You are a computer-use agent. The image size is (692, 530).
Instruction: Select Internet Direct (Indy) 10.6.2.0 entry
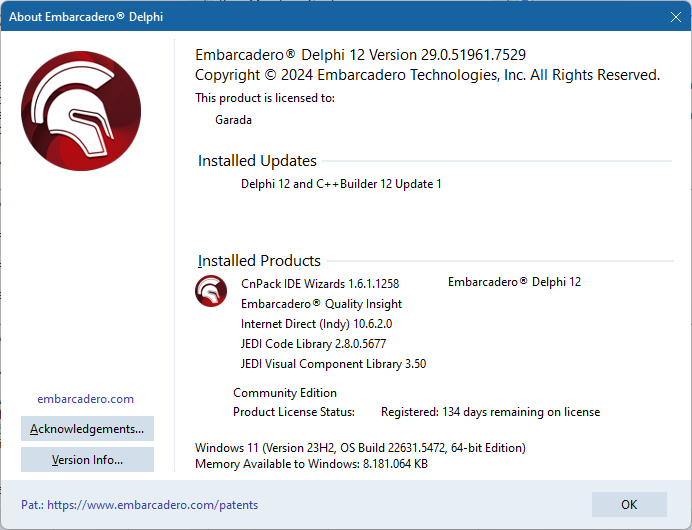[x=316, y=324]
